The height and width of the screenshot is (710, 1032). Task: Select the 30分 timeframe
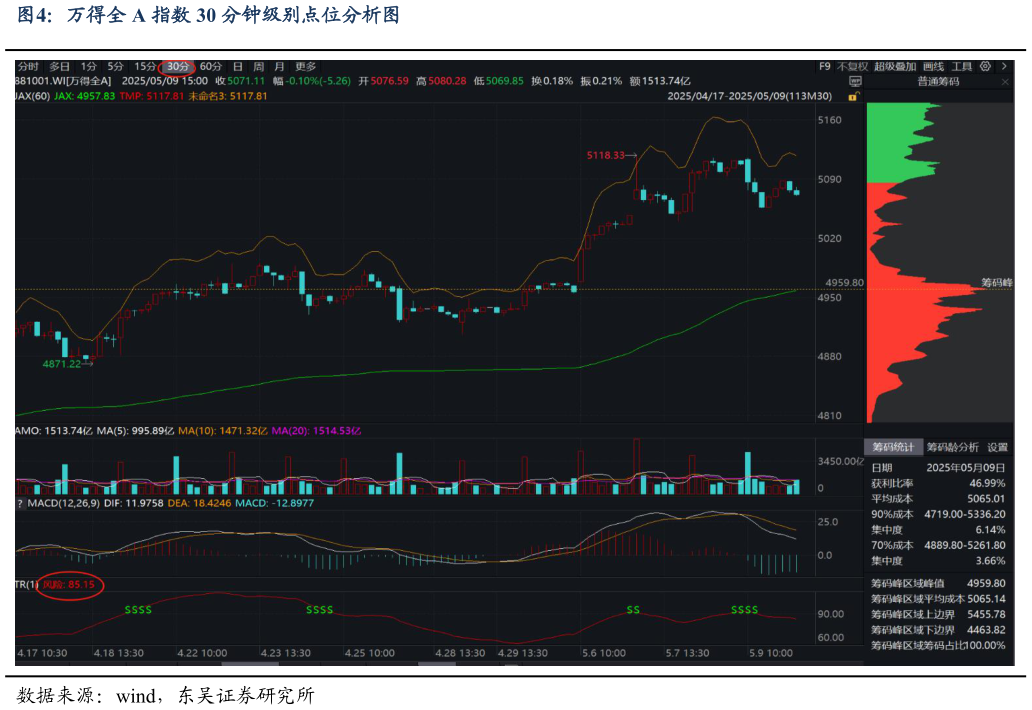point(179,66)
